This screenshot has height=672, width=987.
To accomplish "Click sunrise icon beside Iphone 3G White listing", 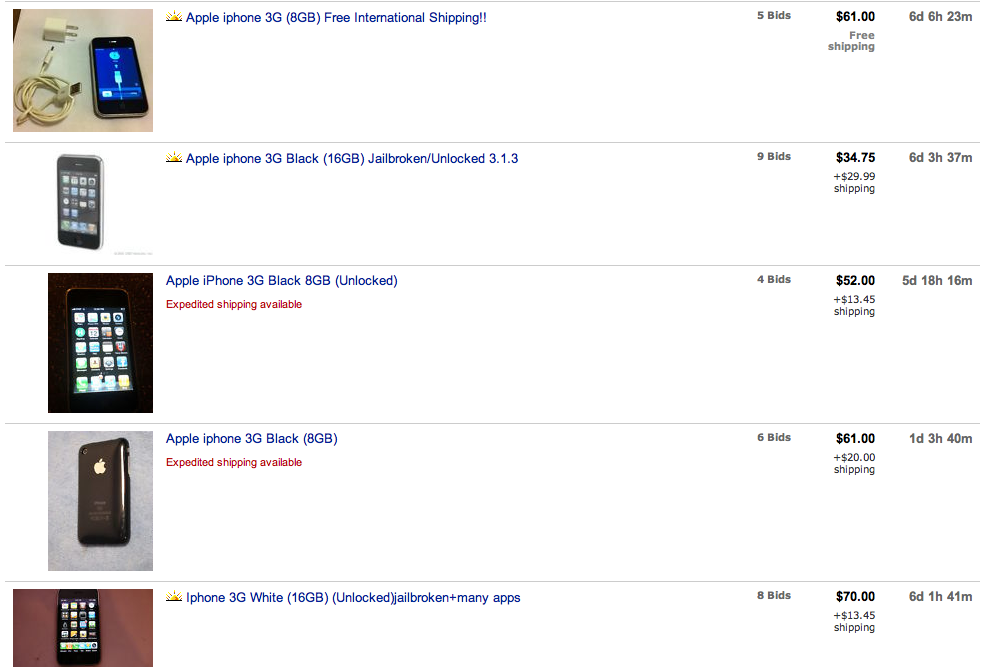I will (x=173, y=597).
